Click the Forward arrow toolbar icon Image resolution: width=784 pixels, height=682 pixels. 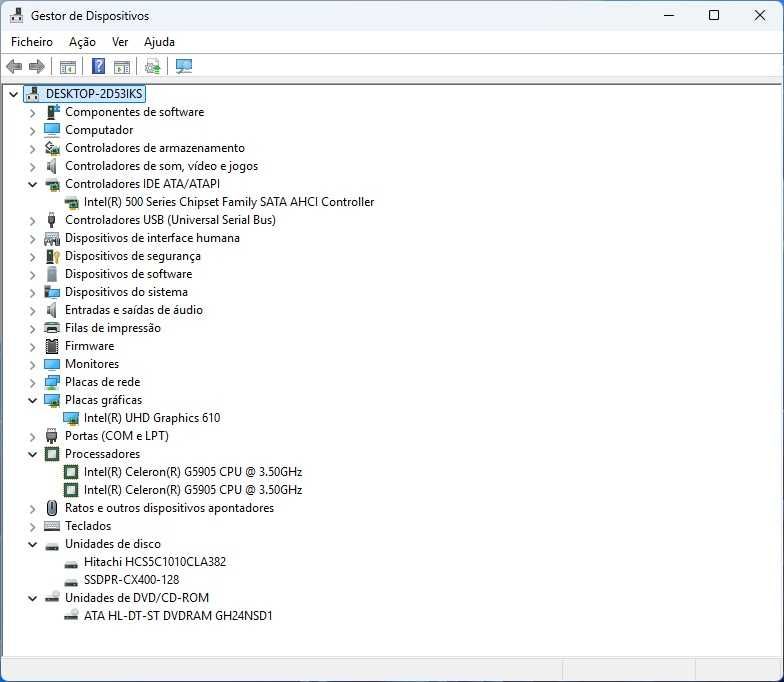(x=36, y=66)
